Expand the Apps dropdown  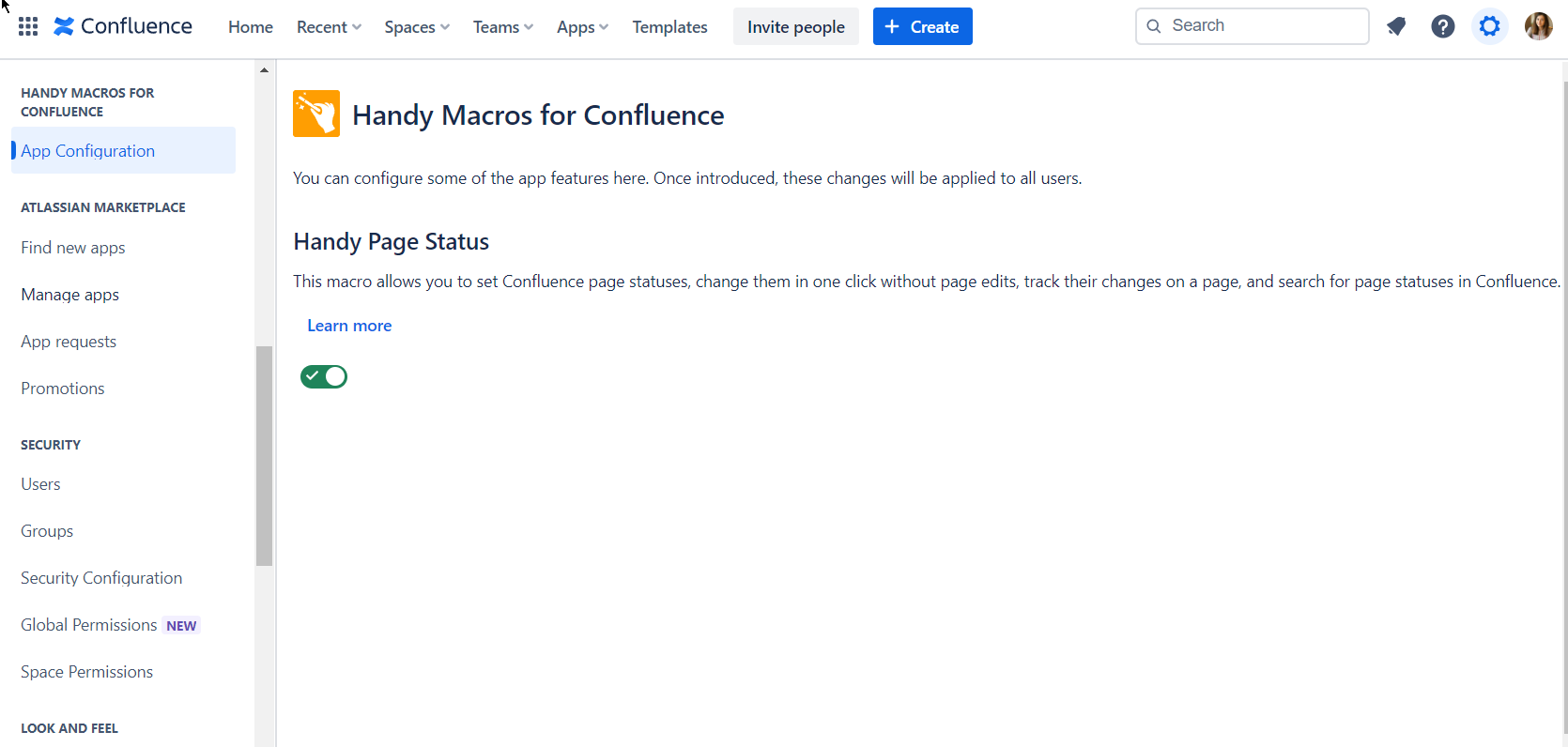pyautogui.click(x=583, y=27)
